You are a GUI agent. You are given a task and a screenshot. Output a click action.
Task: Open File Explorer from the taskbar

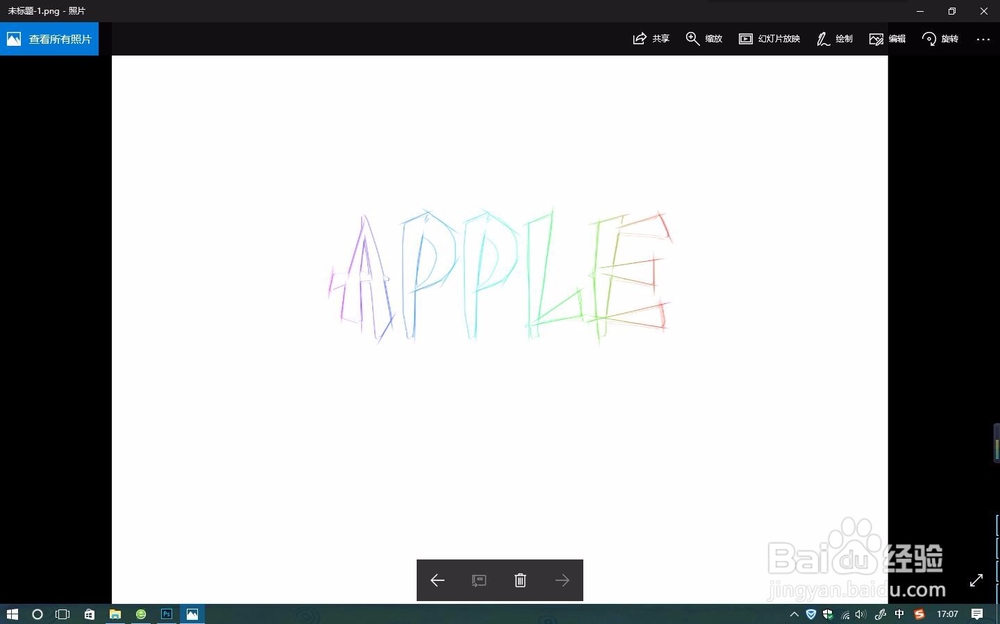coord(115,614)
